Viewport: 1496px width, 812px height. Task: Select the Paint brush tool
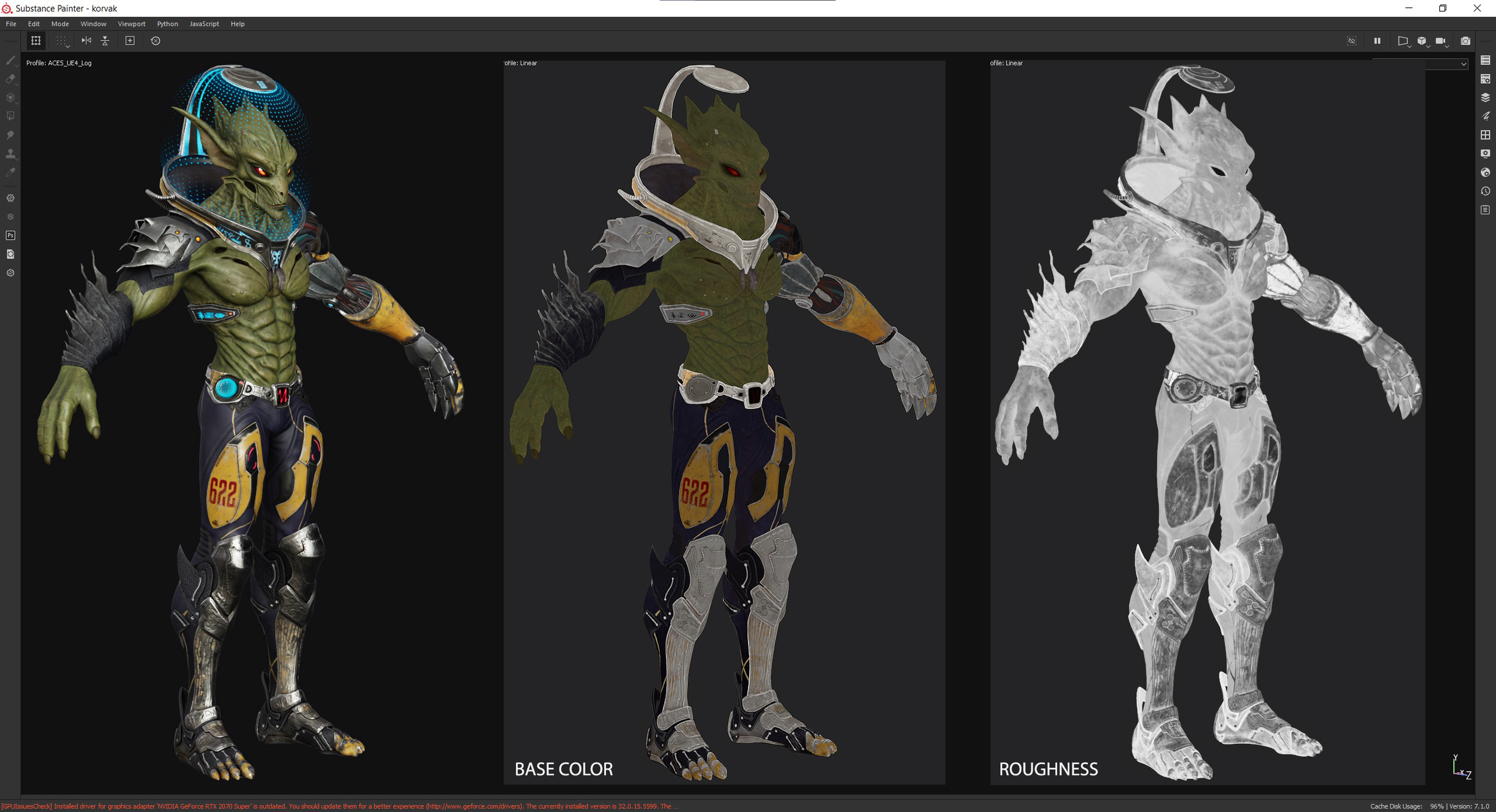click(x=11, y=60)
